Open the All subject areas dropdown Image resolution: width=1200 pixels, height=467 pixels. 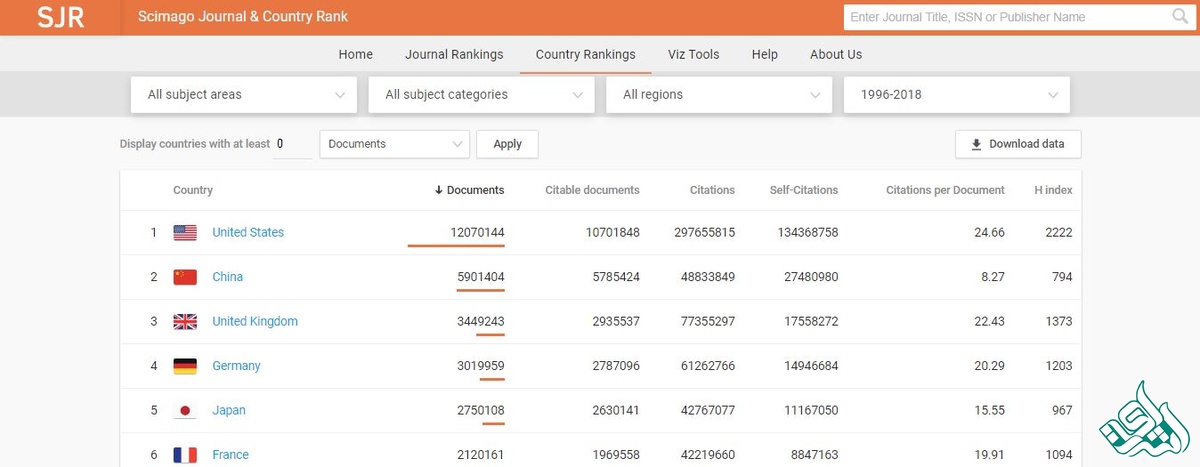pos(244,95)
